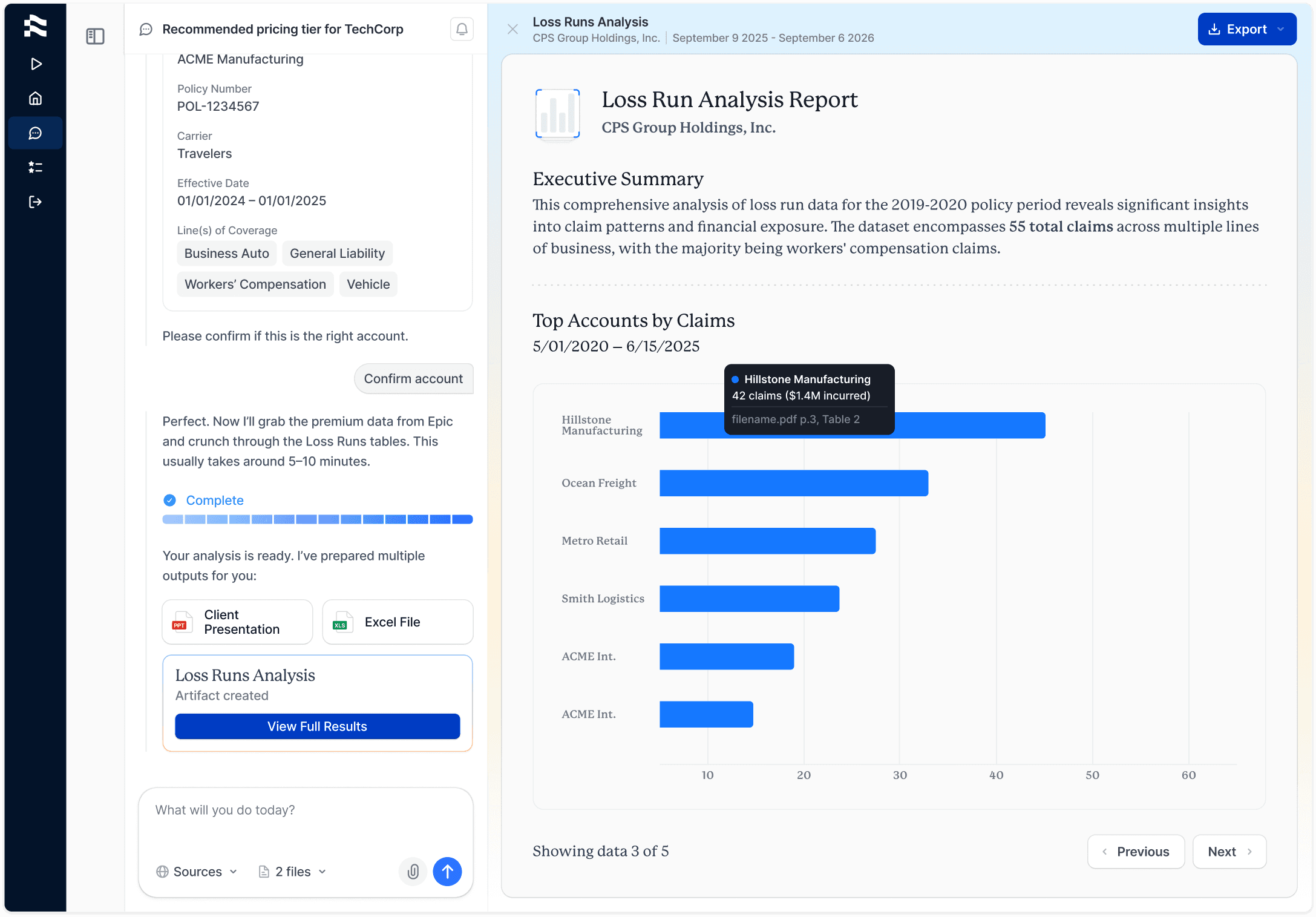Screen dimensions: 1316x917
Task: Click the Hillstone Manufacturing chart bar
Action: (968, 426)
